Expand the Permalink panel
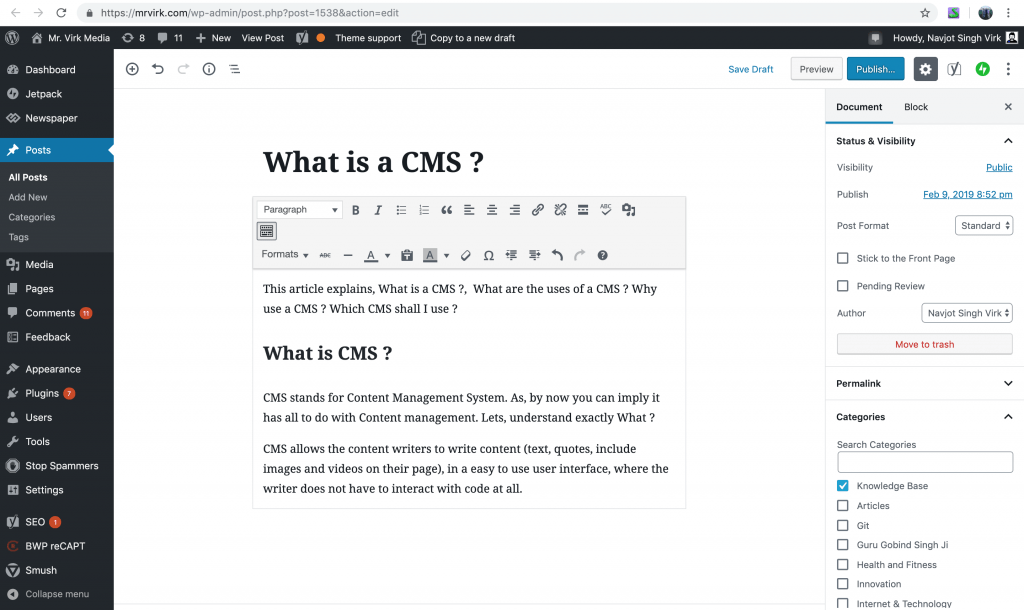 (x=1008, y=383)
